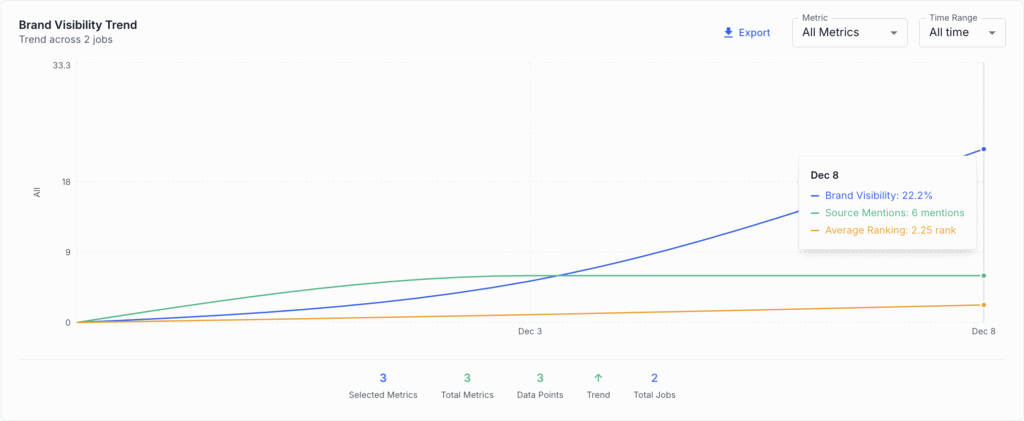Click the orange Average Ranking endpoint dot
Screen dimensions: 1024x421
click(x=984, y=305)
